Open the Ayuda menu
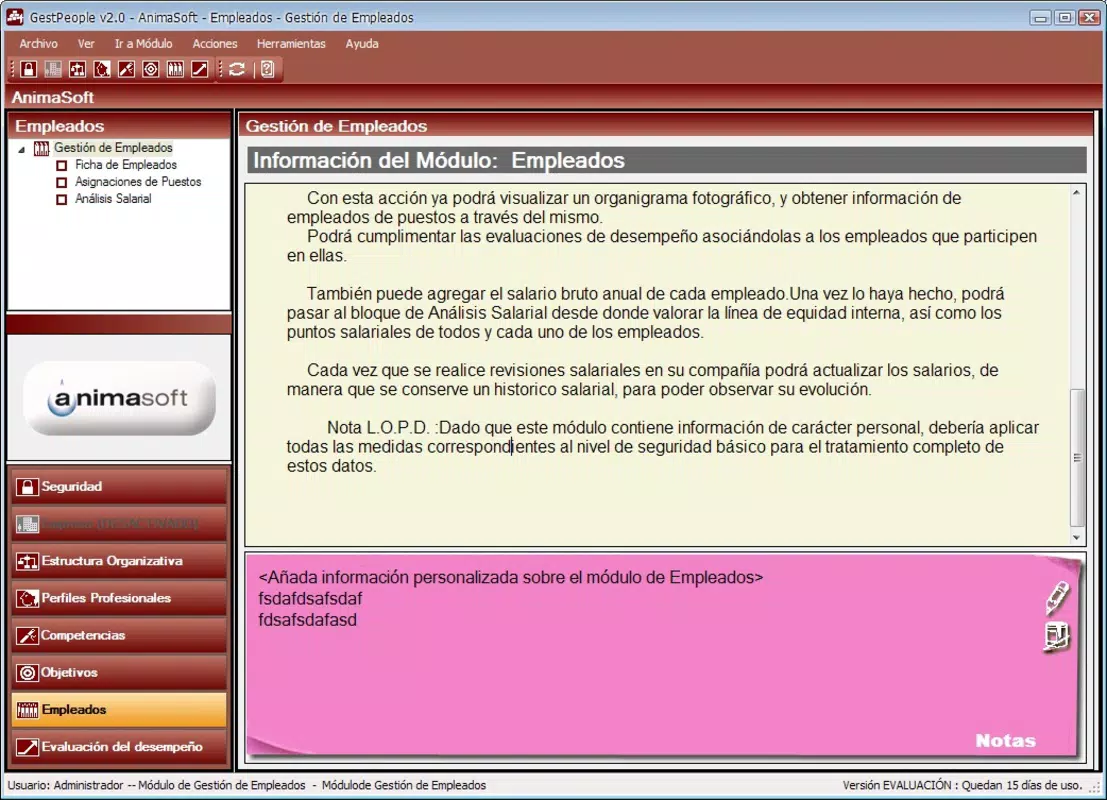1107x800 pixels. [361, 44]
